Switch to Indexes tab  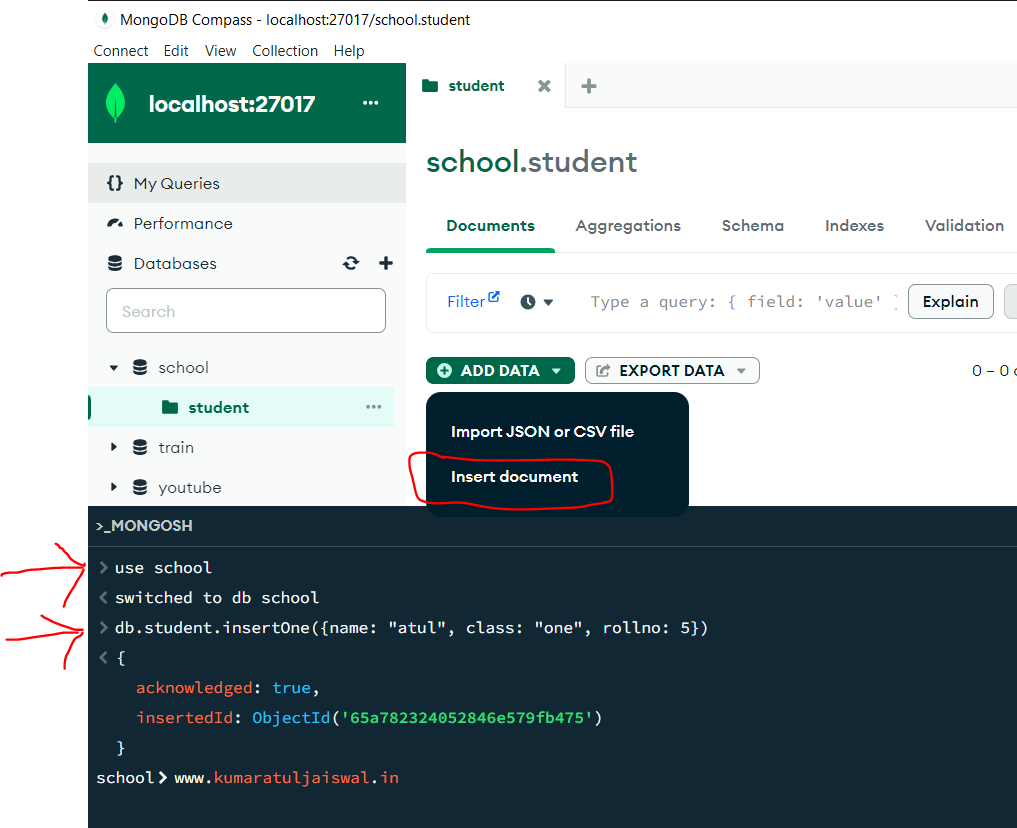pos(854,226)
